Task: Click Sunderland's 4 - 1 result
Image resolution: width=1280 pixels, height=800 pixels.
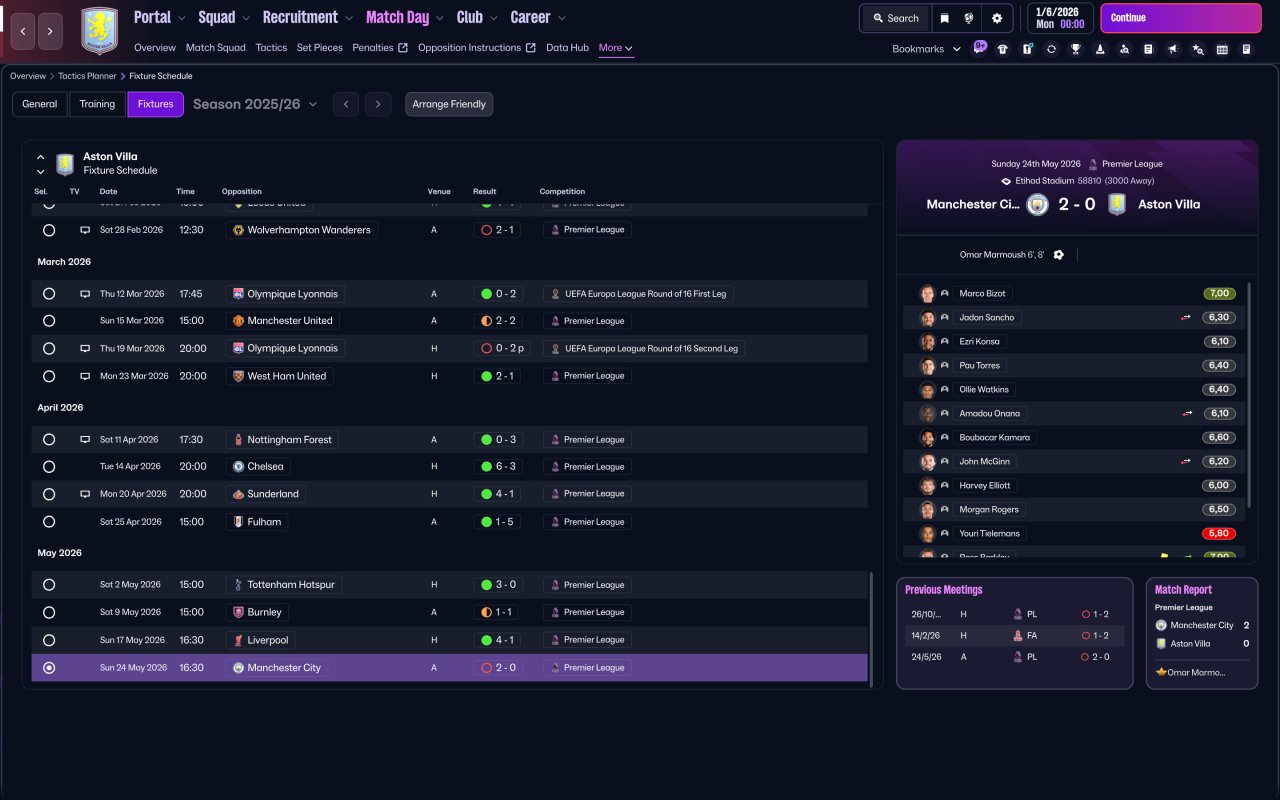Action: tap(497, 494)
